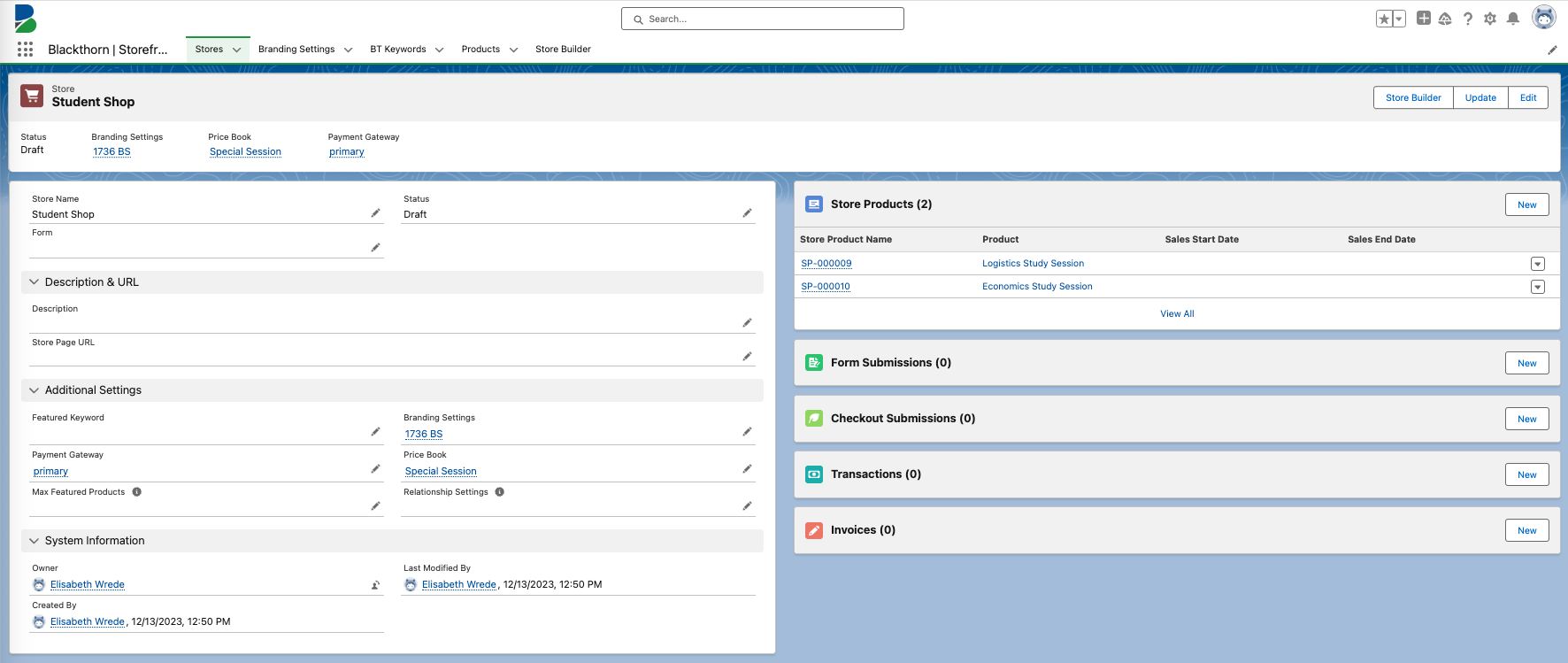
Task: Open the primary payment gateway header link
Action: [x=347, y=151]
